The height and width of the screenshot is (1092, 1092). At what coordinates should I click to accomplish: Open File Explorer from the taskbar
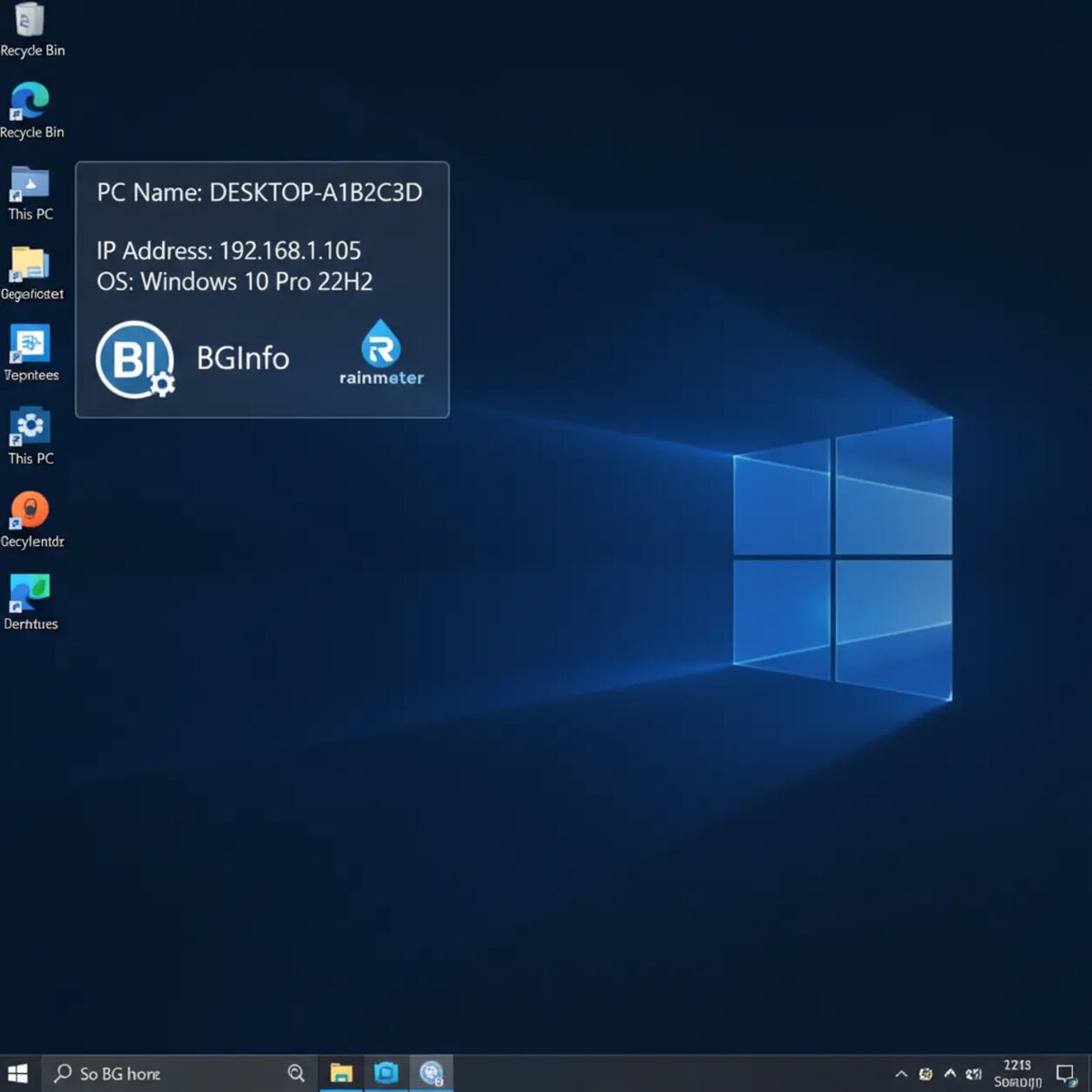(x=341, y=1074)
